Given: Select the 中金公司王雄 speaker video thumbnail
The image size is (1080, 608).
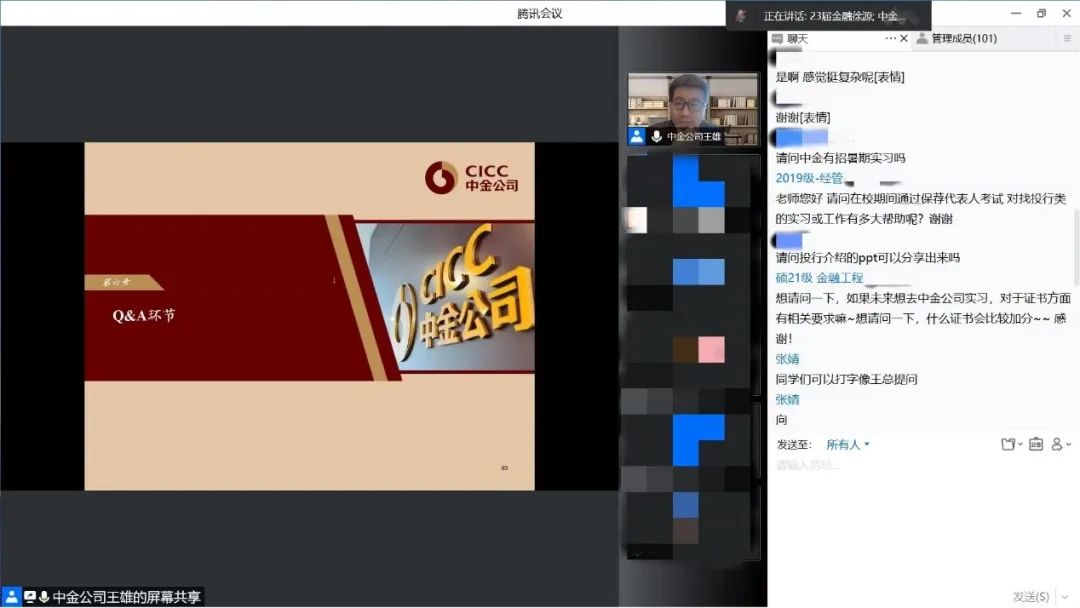Looking at the screenshot, I should pos(693,109).
